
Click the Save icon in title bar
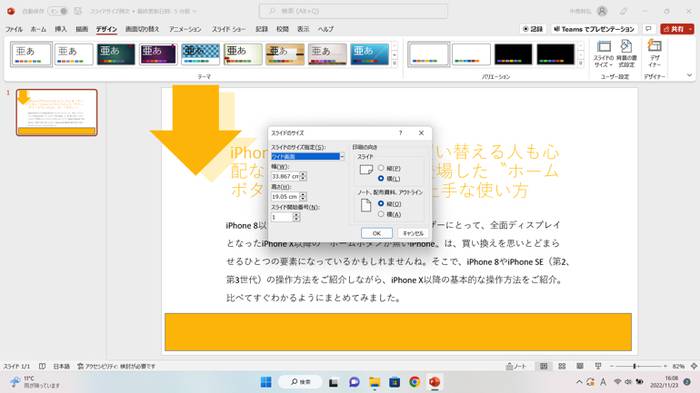[x=78, y=11]
